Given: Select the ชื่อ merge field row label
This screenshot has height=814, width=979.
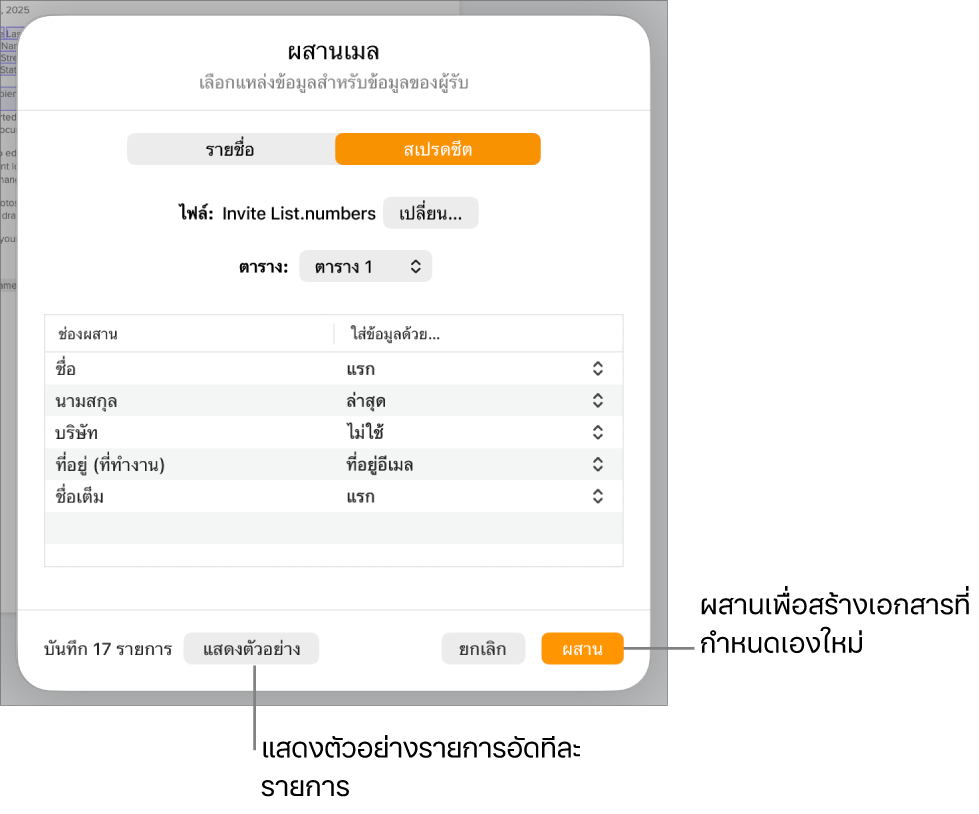Looking at the screenshot, I should [66, 369].
